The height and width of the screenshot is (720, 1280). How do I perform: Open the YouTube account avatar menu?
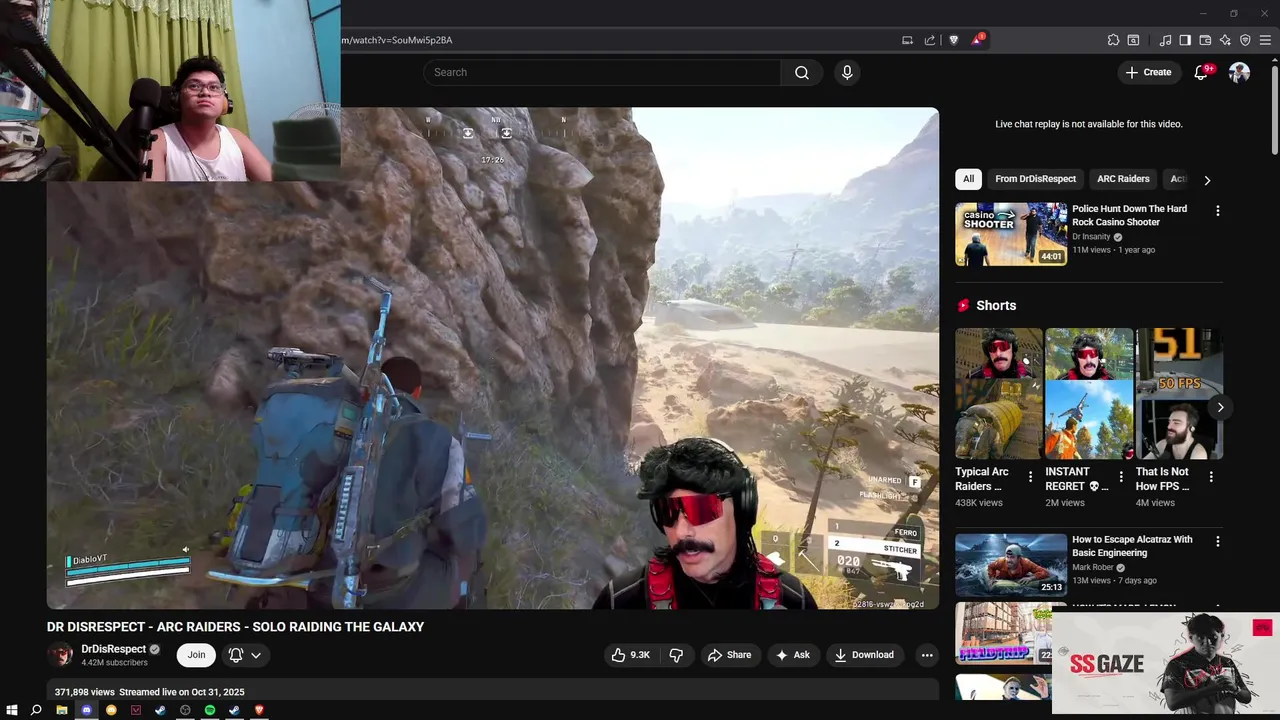pos(1239,72)
